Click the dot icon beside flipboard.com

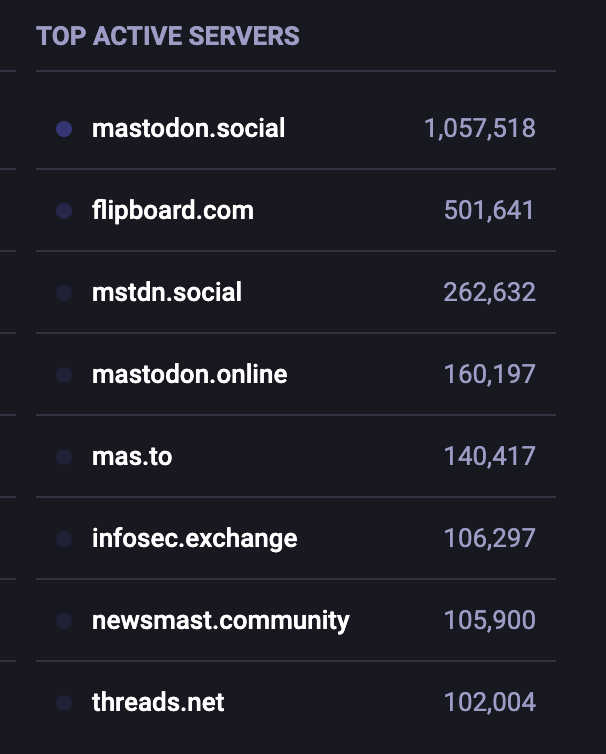click(64, 211)
